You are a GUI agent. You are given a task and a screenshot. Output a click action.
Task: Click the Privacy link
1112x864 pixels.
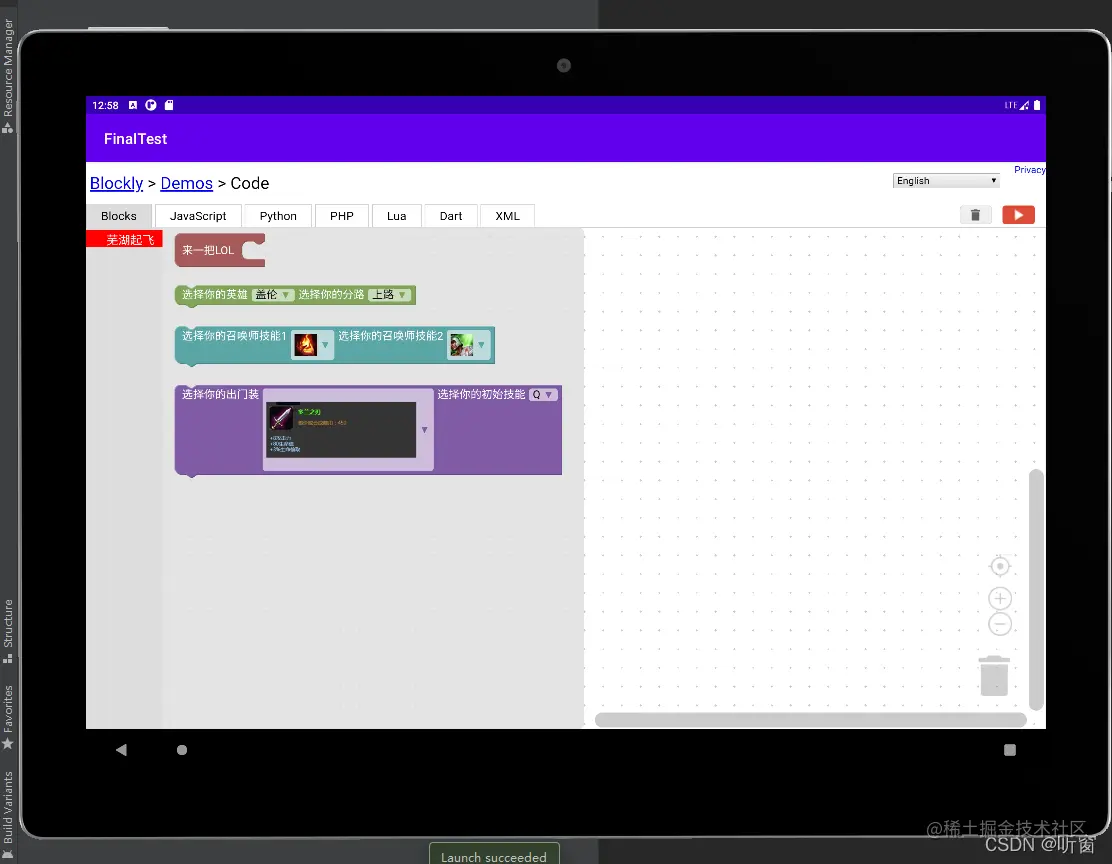pos(1029,170)
